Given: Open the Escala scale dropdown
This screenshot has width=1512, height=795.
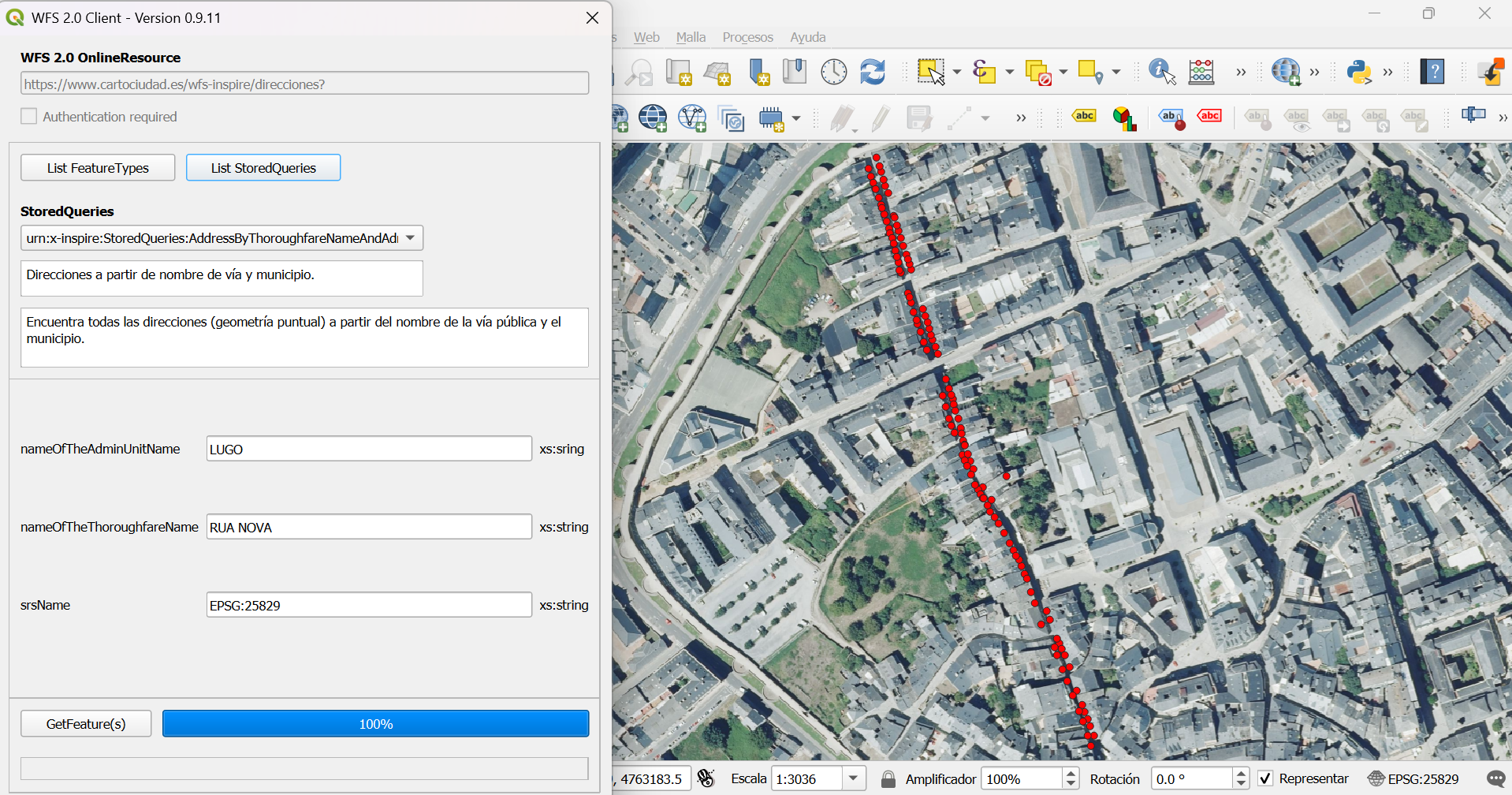Looking at the screenshot, I should point(853,778).
